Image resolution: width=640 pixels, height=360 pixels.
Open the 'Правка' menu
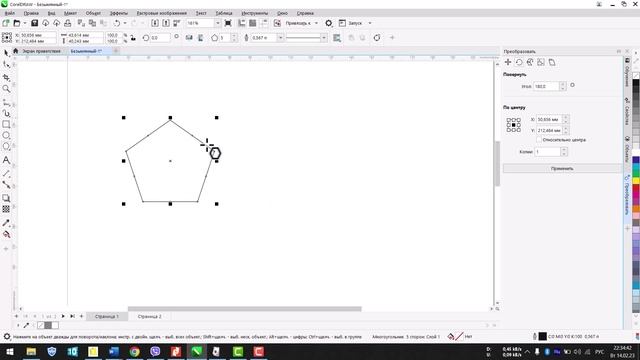click(31, 13)
